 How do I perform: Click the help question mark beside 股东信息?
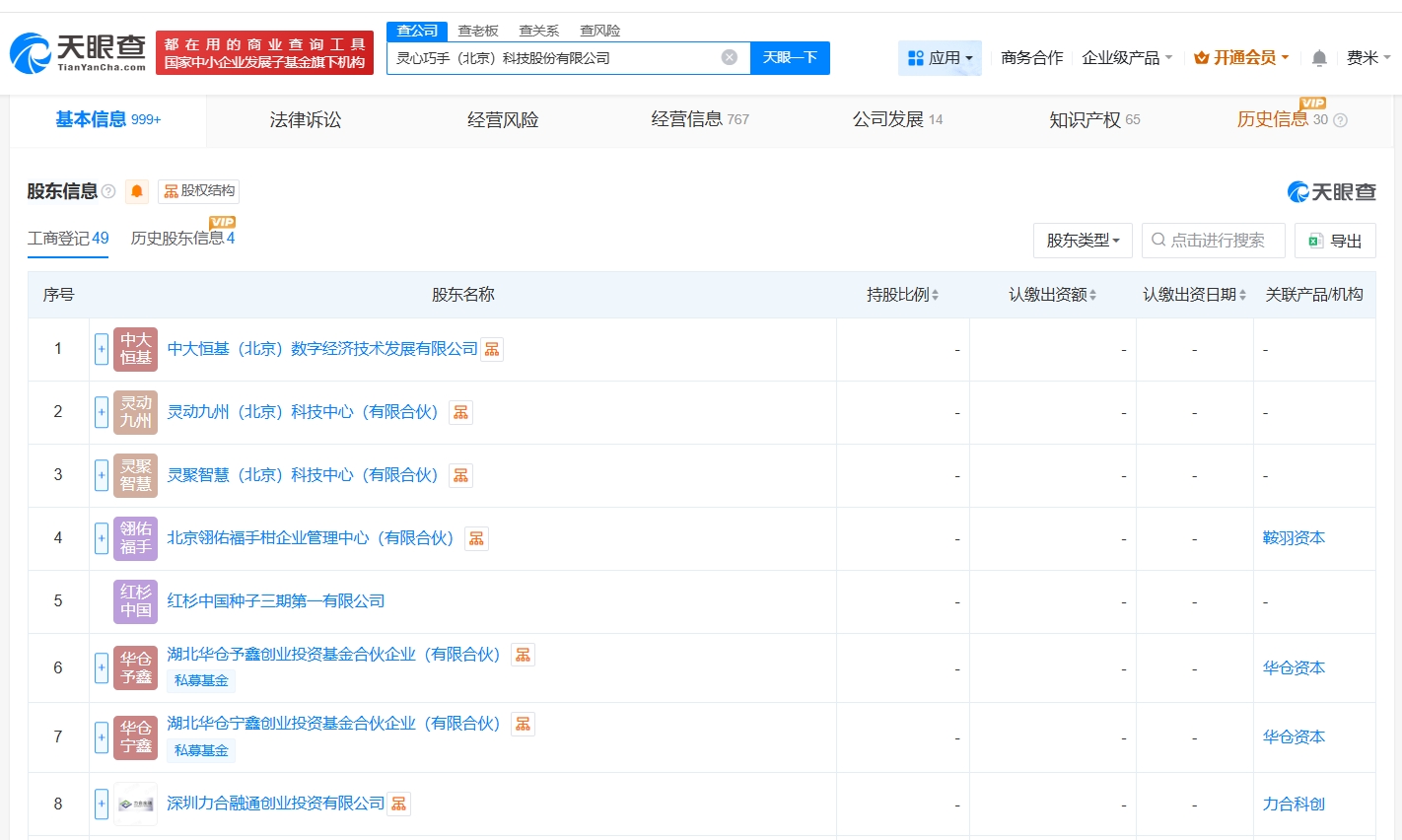(108, 191)
